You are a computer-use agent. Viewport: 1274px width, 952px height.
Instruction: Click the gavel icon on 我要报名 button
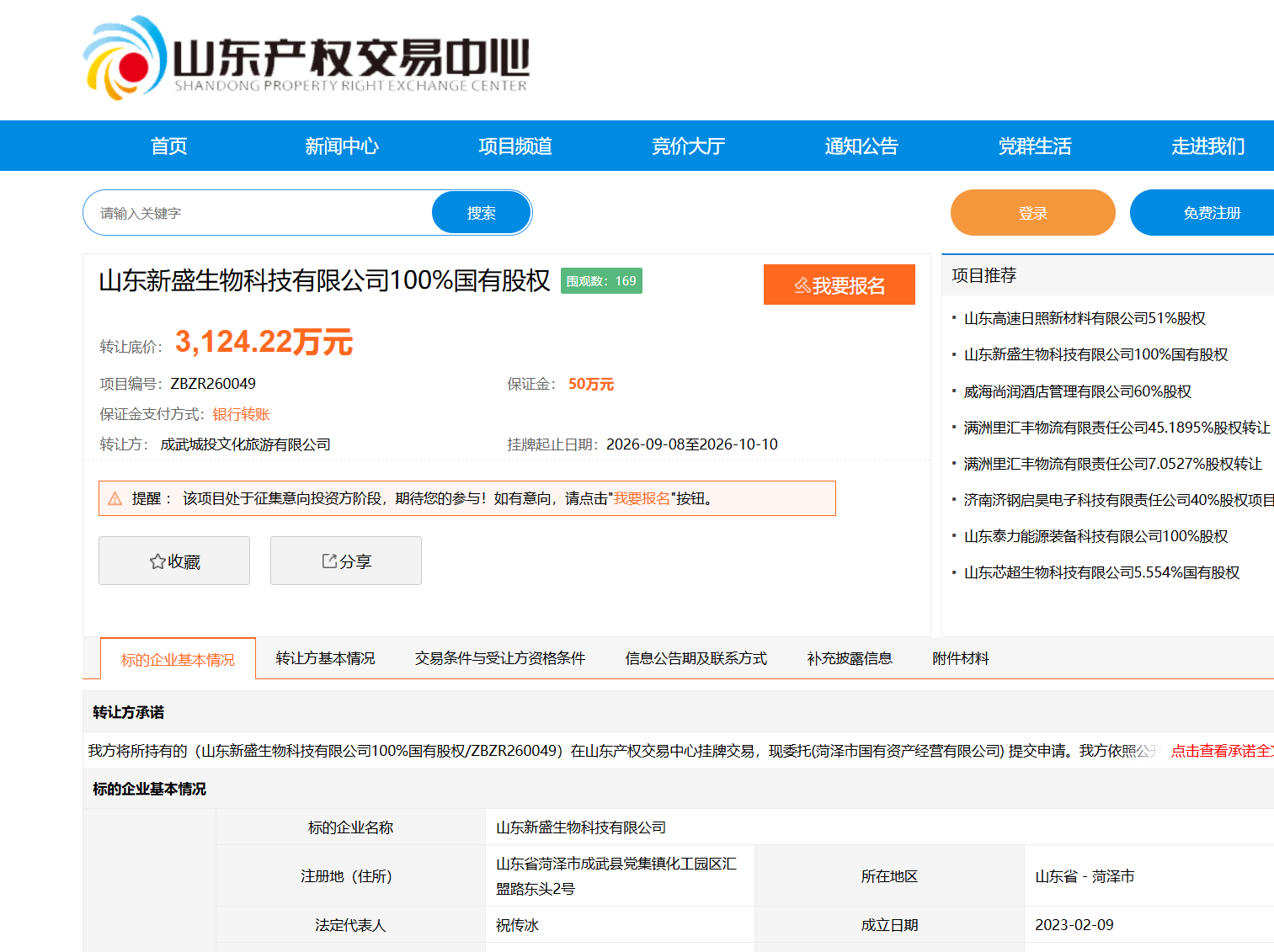802,285
